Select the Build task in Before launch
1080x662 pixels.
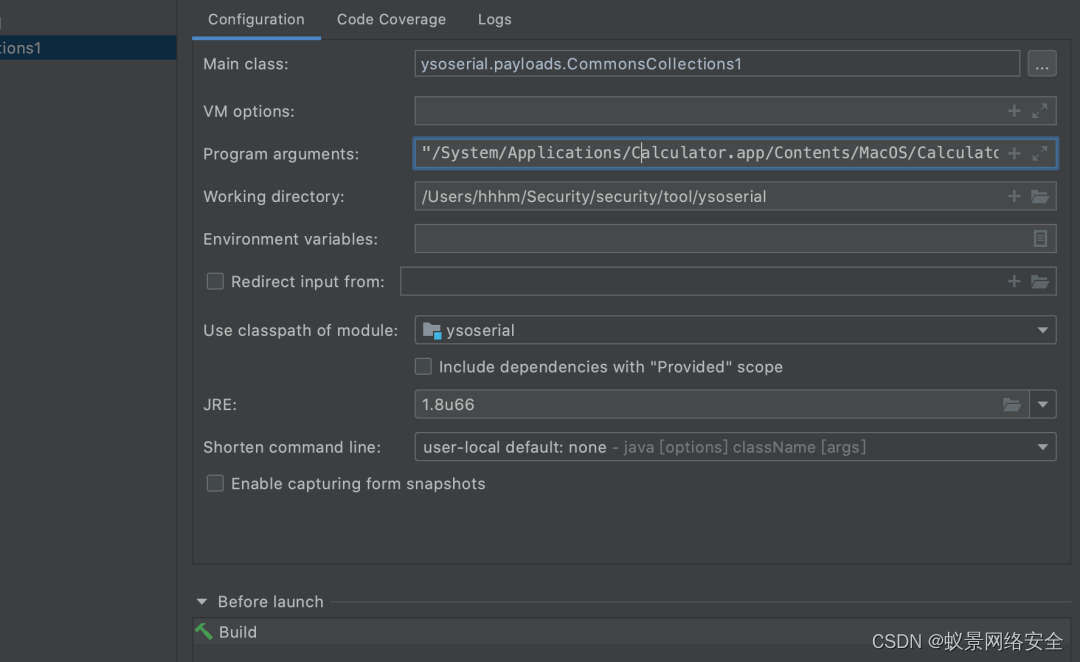pos(238,632)
